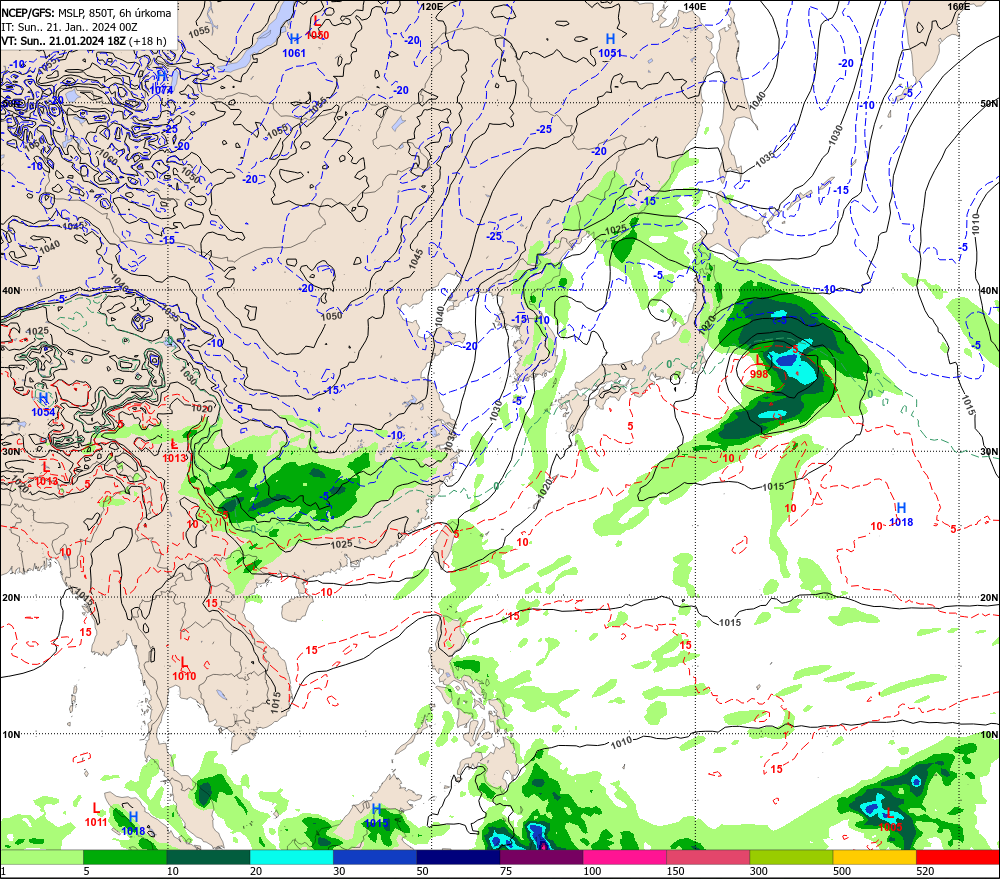Screen dimensions: 1000x879
Task: Select the blue 30–50 legend swatch
Action: coord(375,857)
